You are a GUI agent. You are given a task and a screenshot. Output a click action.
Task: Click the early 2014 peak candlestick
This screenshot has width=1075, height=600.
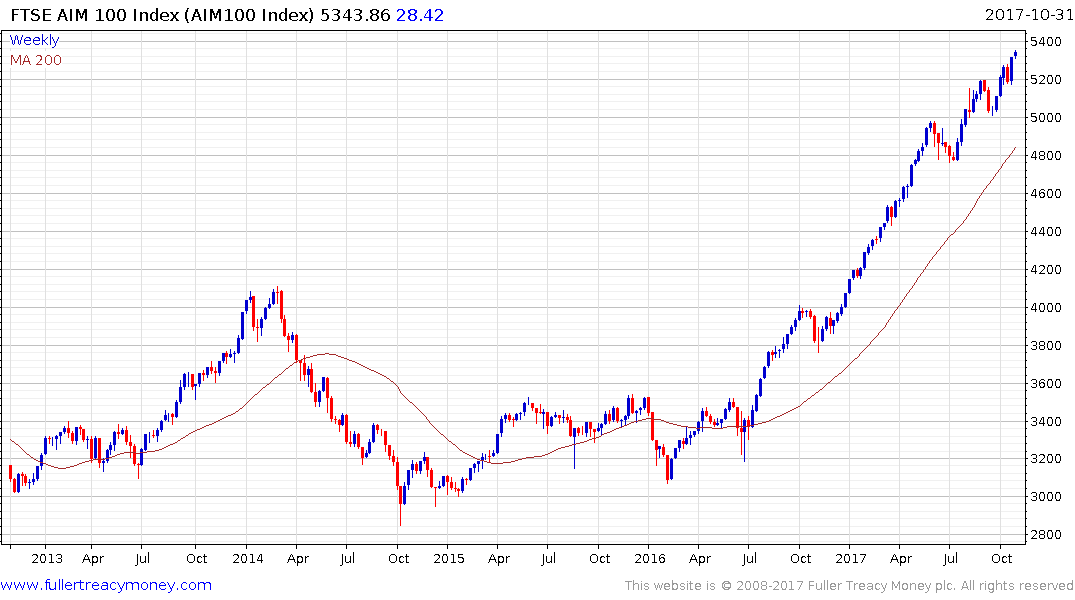pyautogui.click(x=278, y=295)
